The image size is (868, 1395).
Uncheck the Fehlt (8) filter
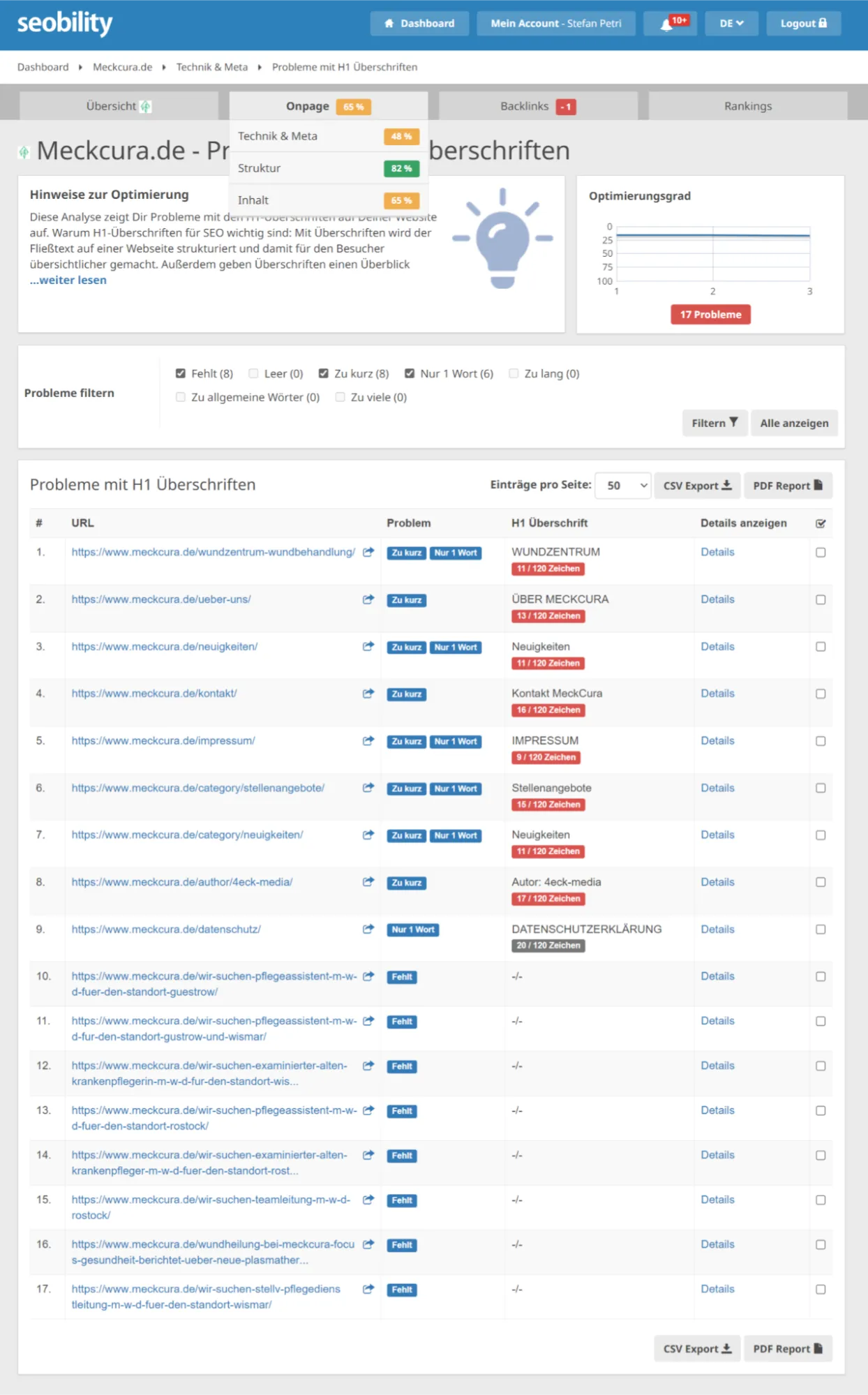pyautogui.click(x=181, y=373)
